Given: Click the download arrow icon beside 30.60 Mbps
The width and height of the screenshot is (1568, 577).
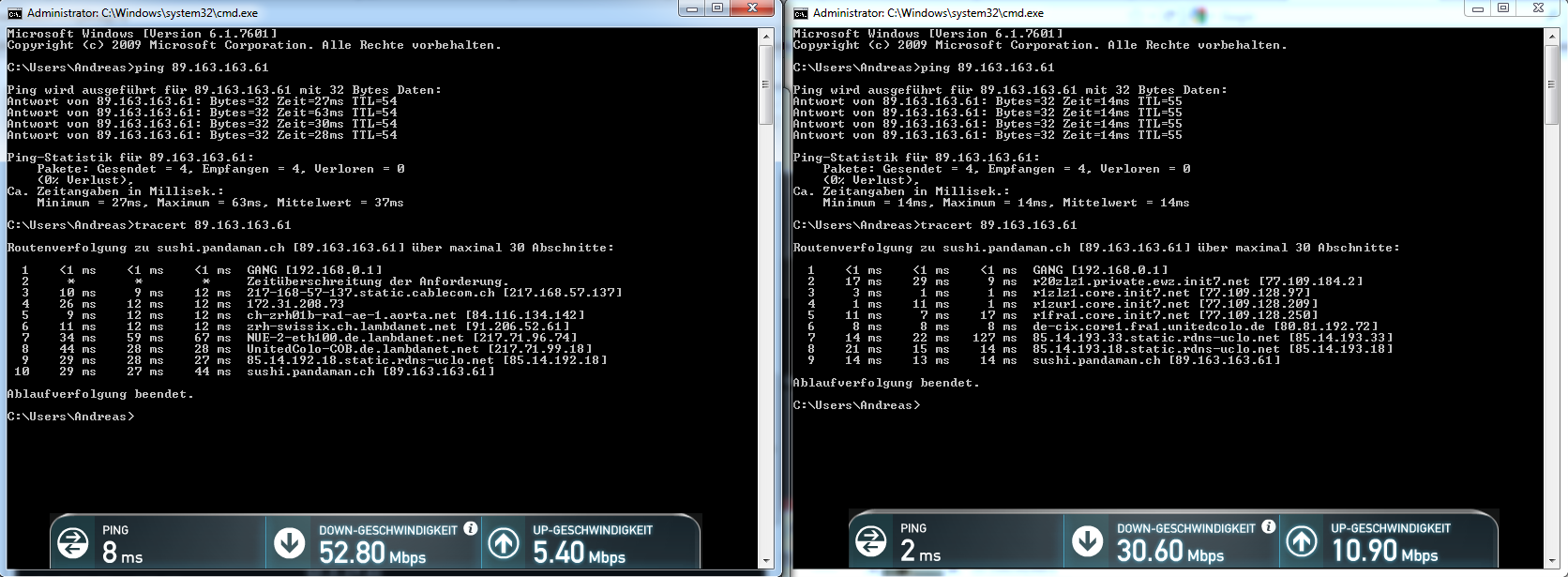Looking at the screenshot, I should 1087,541.
